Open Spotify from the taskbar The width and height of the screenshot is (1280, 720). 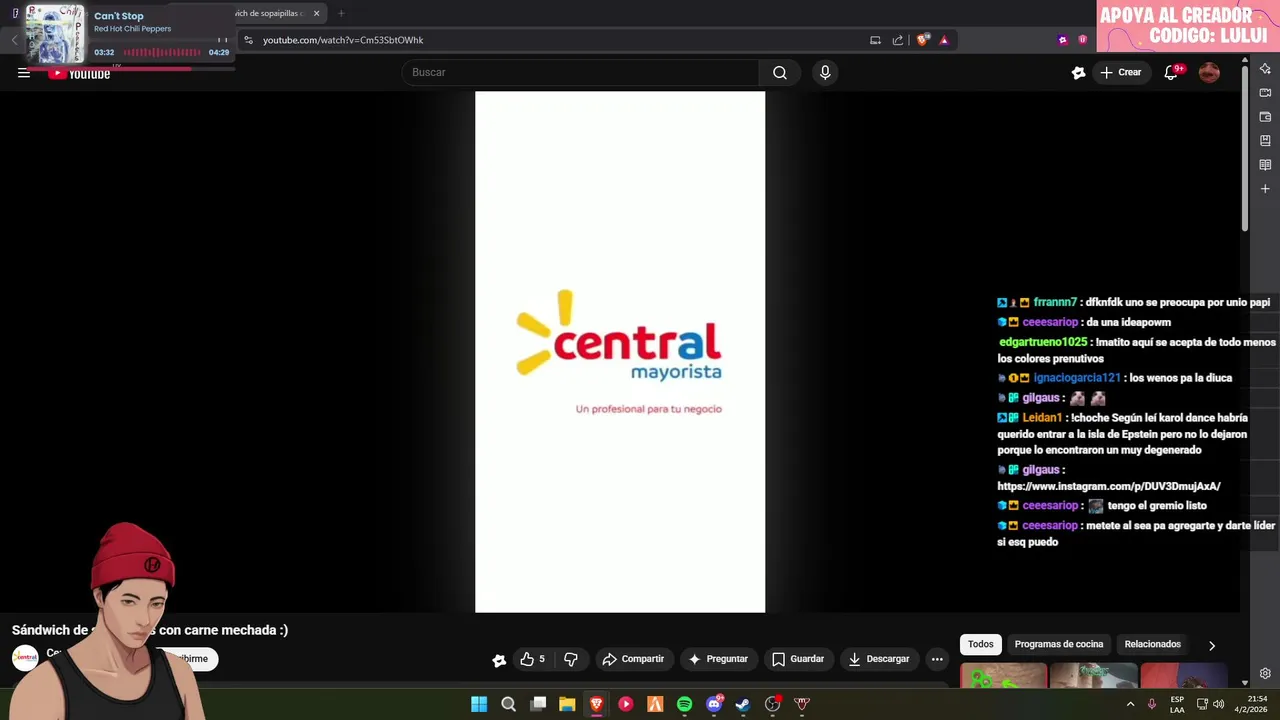click(x=684, y=704)
